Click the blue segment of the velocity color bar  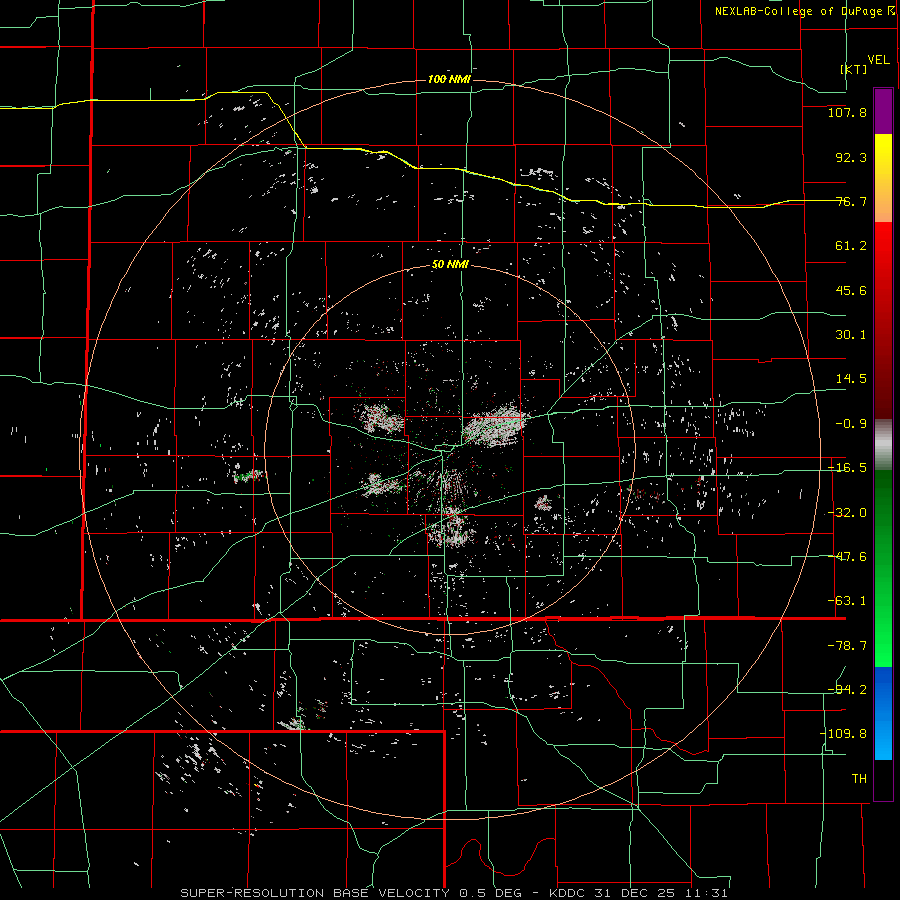click(883, 713)
